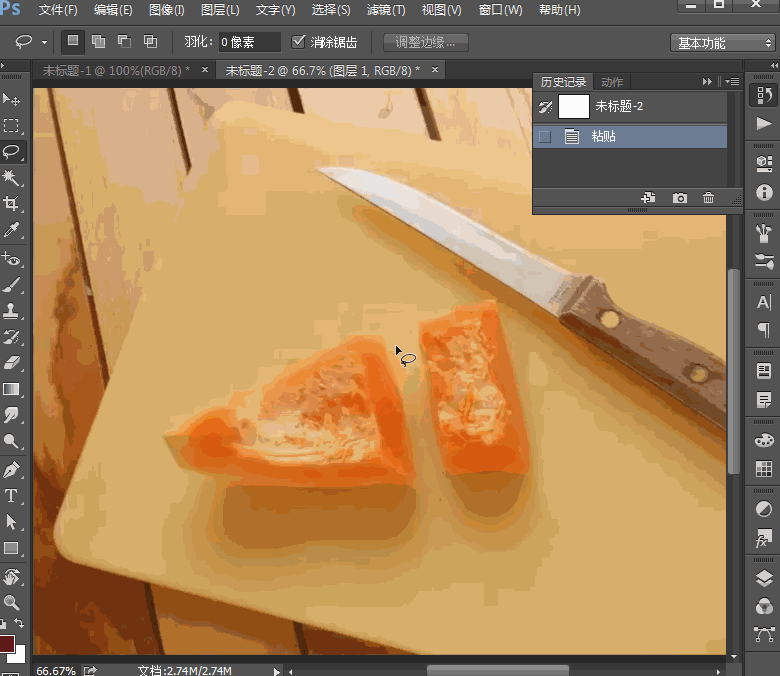Select the Rectangular Marquee tool

pos(11,125)
